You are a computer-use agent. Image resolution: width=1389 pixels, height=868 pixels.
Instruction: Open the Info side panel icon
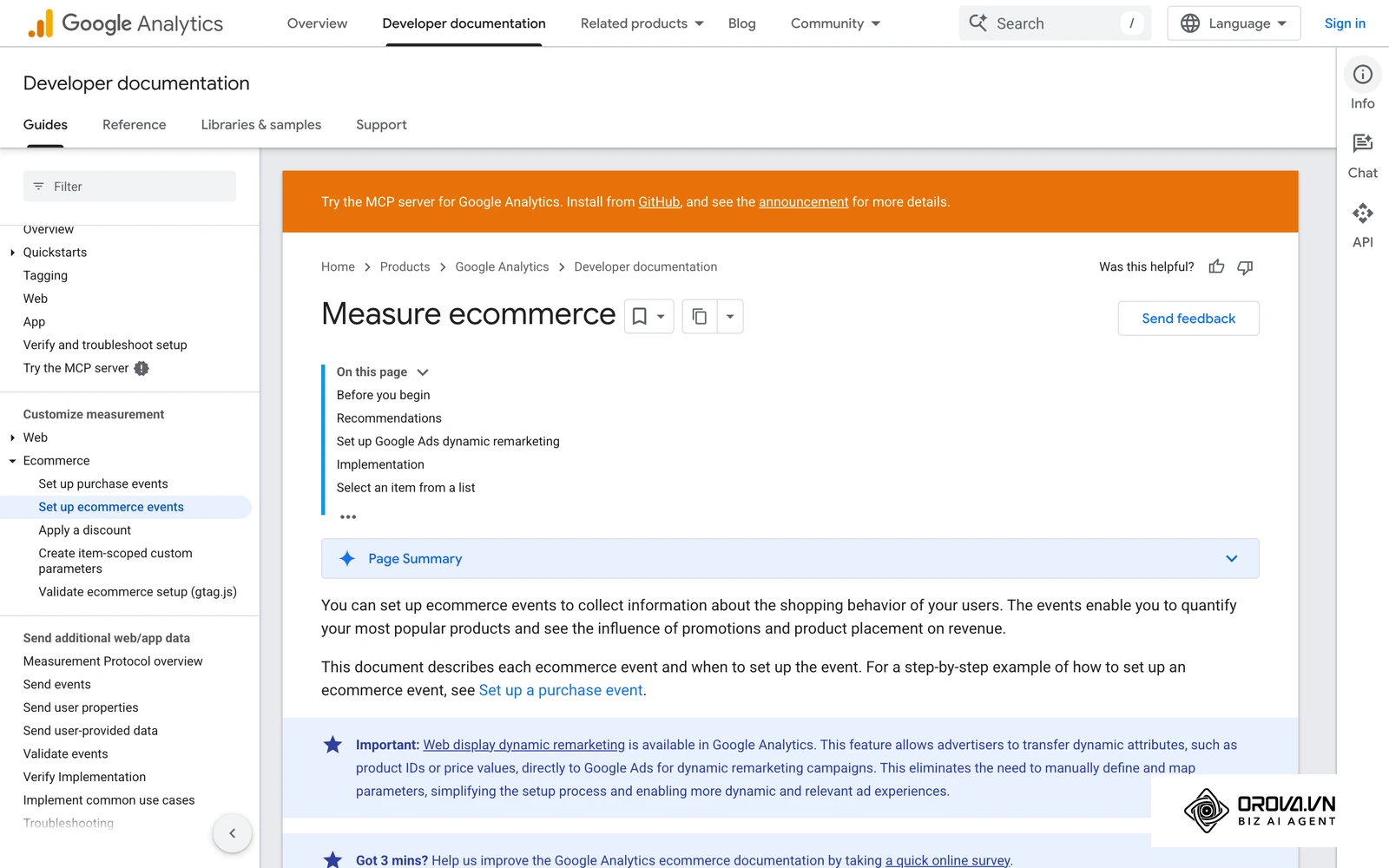1362,75
